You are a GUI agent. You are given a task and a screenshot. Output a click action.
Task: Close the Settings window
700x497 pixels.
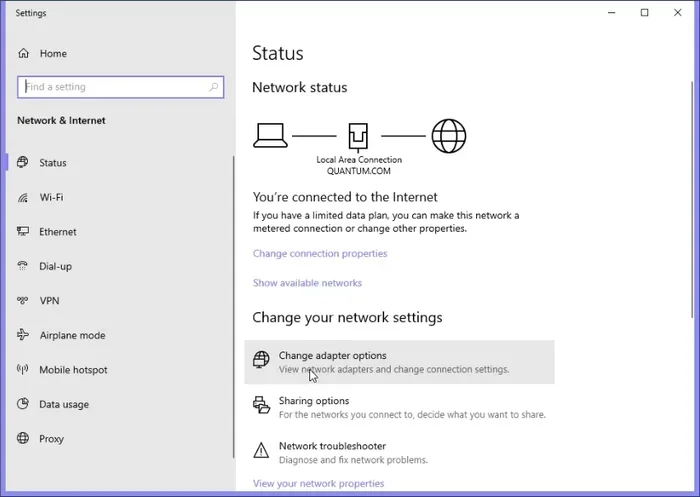[x=678, y=13]
